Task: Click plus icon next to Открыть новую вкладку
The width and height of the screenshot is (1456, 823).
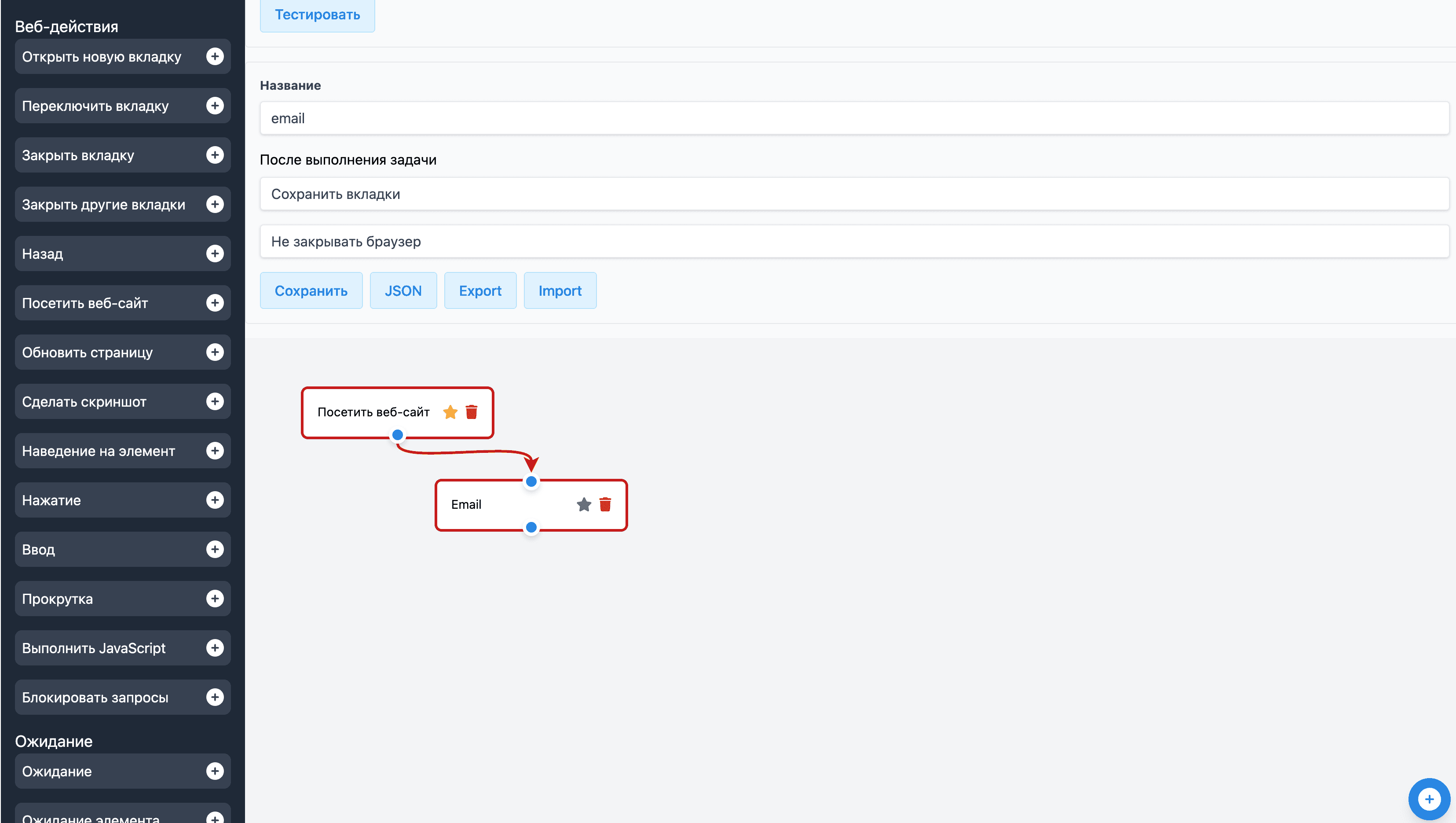Action: point(215,57)
